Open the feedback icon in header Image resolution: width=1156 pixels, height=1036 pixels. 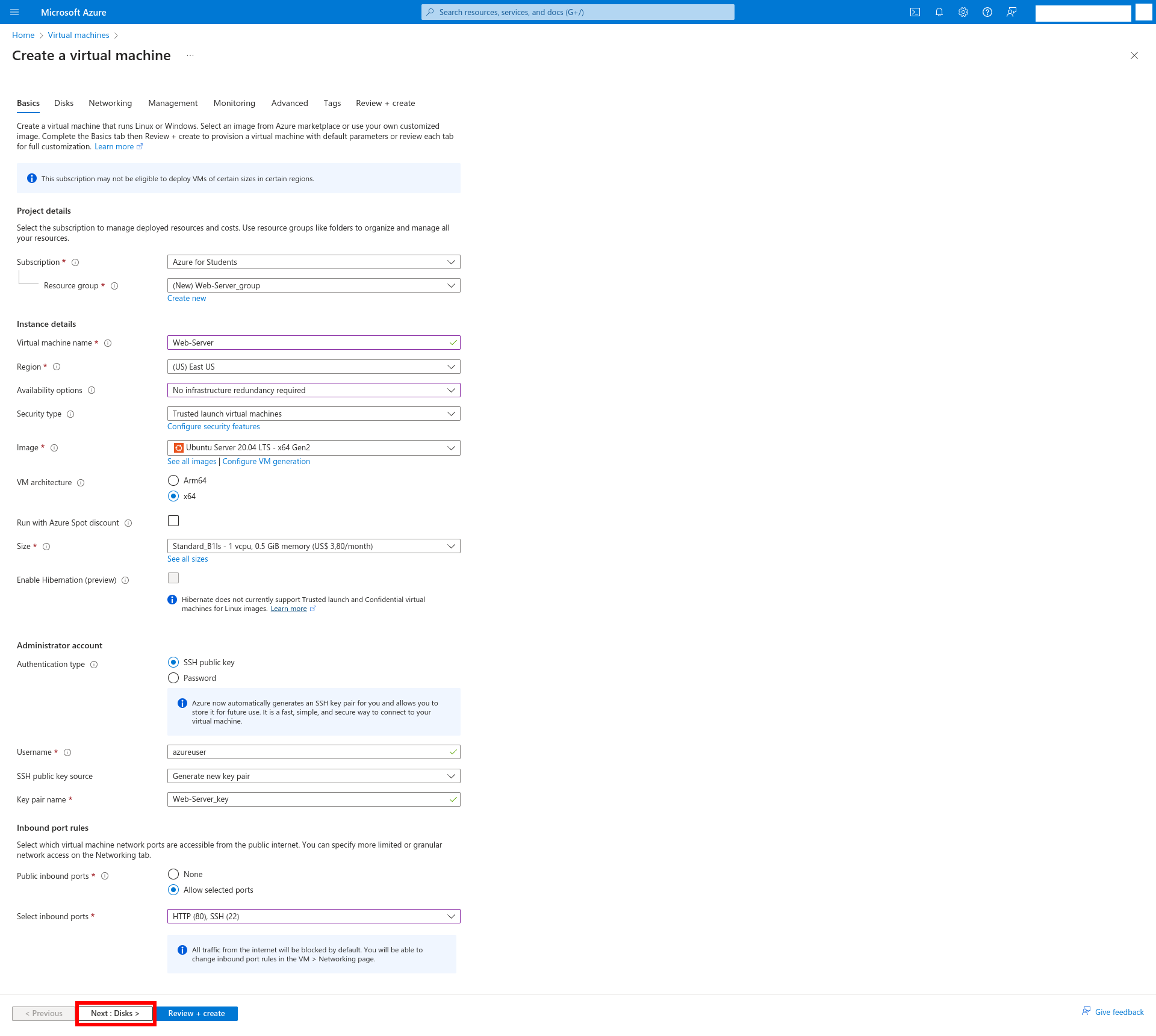pyautogui.click(x=1011, y=12)
